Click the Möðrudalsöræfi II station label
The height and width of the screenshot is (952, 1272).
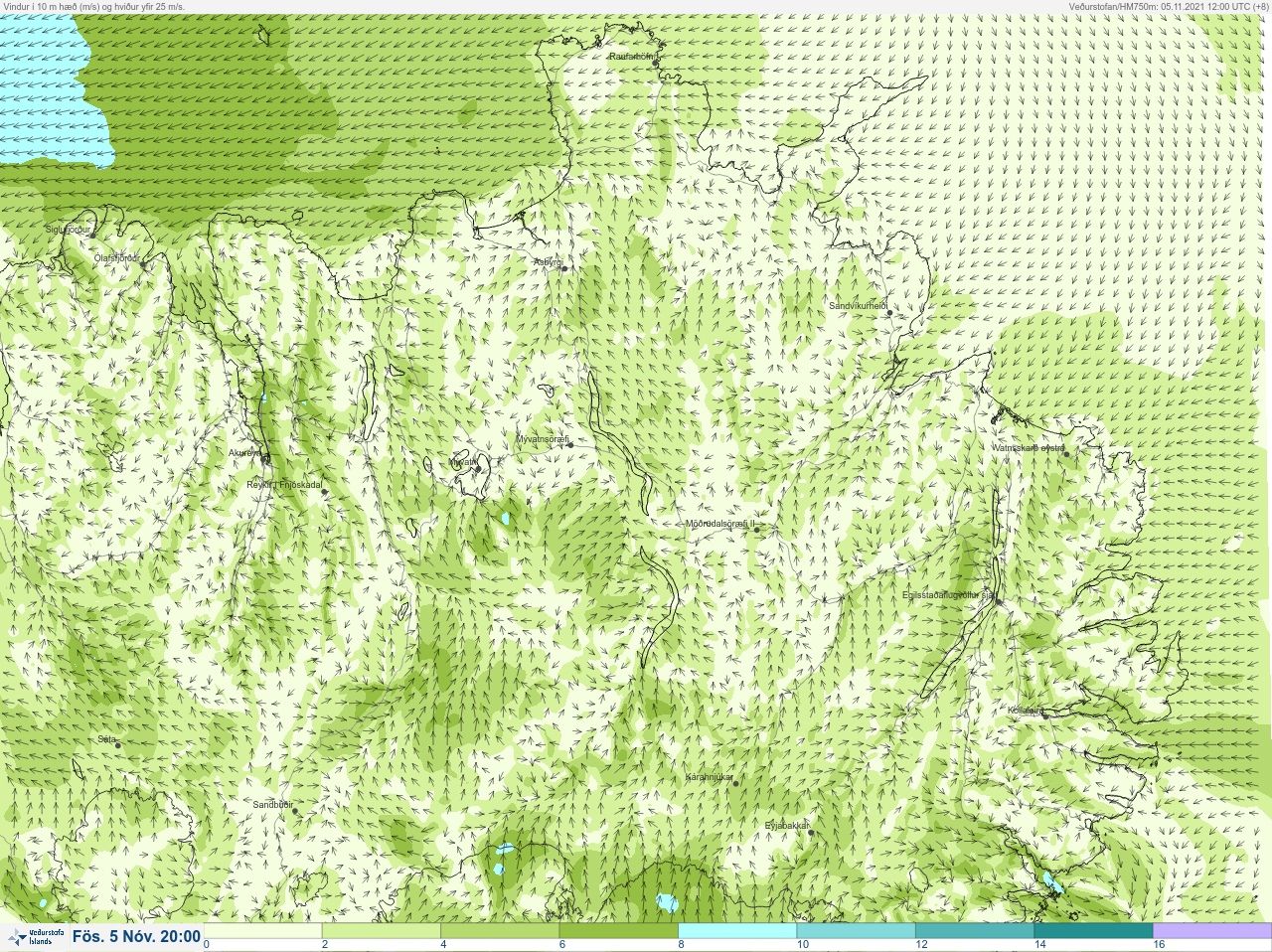(x=720, y=523)
